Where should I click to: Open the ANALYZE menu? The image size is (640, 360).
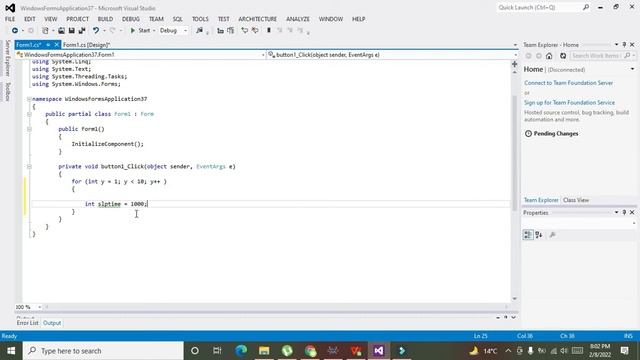[298, 19]
